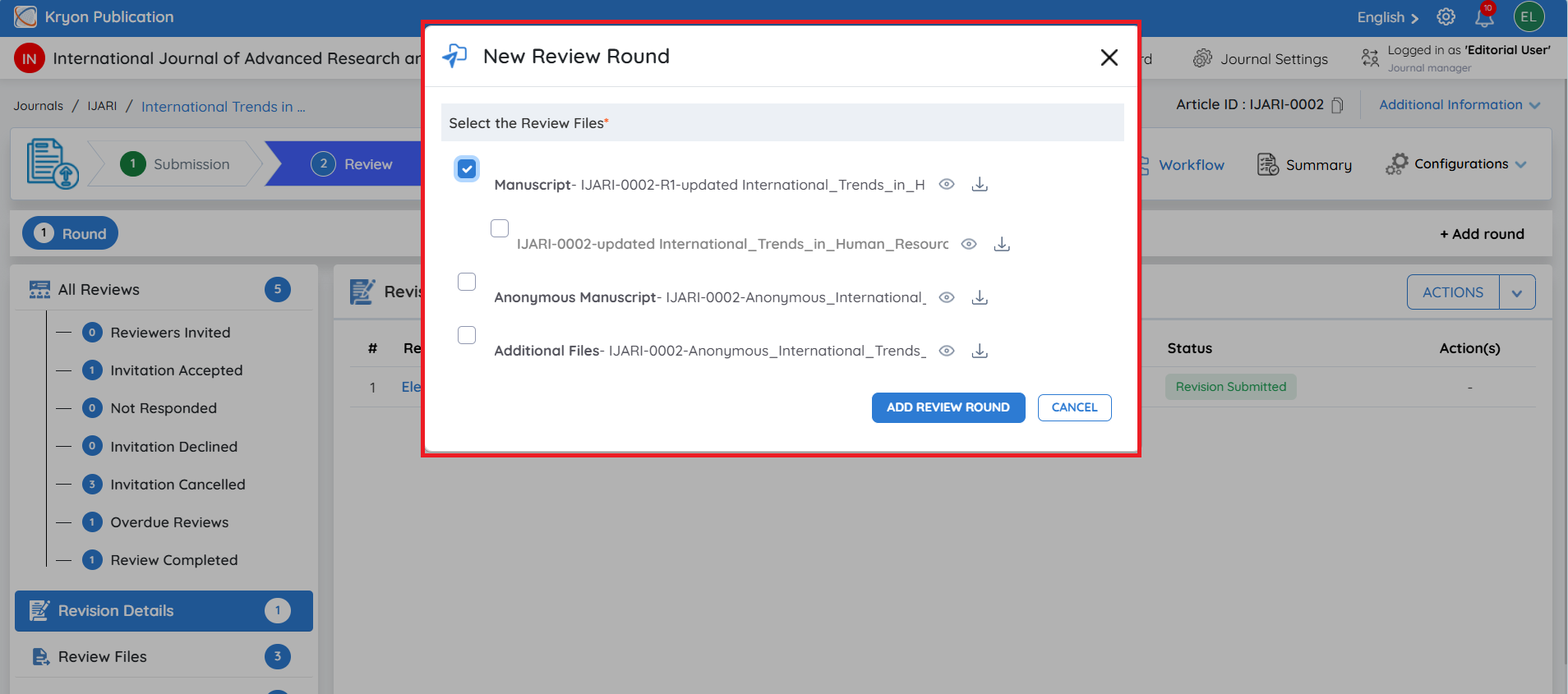View the Additional Files entry
The image size is (1568, 694).
tap(947, 351)
